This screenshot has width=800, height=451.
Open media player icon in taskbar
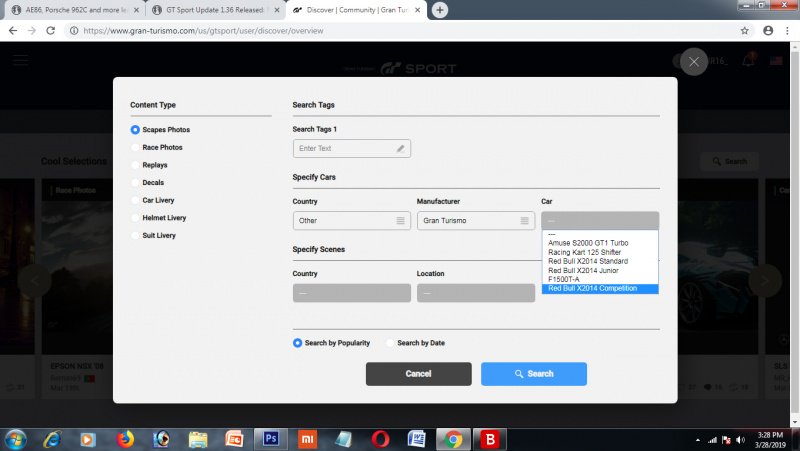(x=88, y=439)
